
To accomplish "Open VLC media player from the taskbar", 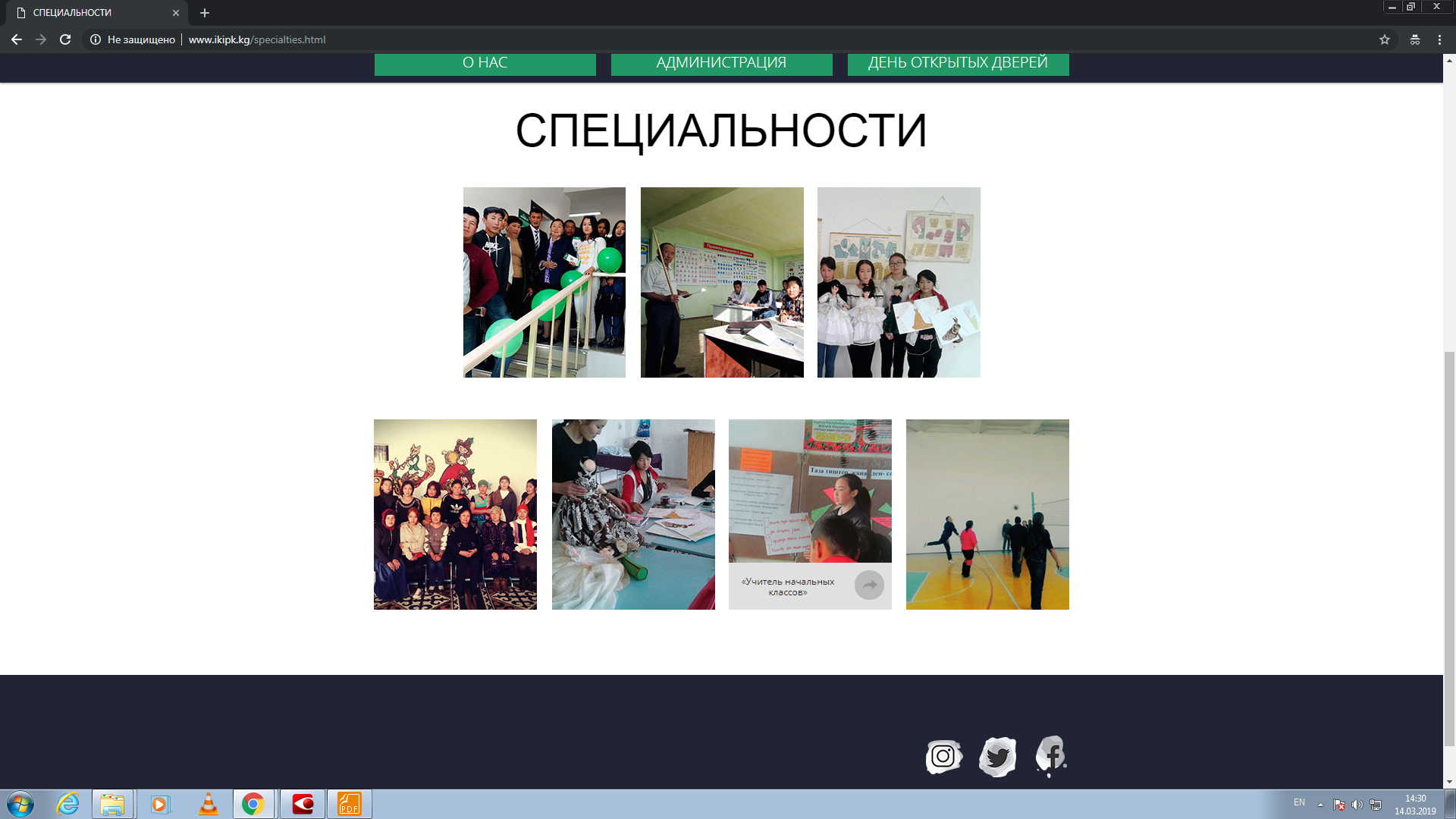I will [x=208, y=804].
